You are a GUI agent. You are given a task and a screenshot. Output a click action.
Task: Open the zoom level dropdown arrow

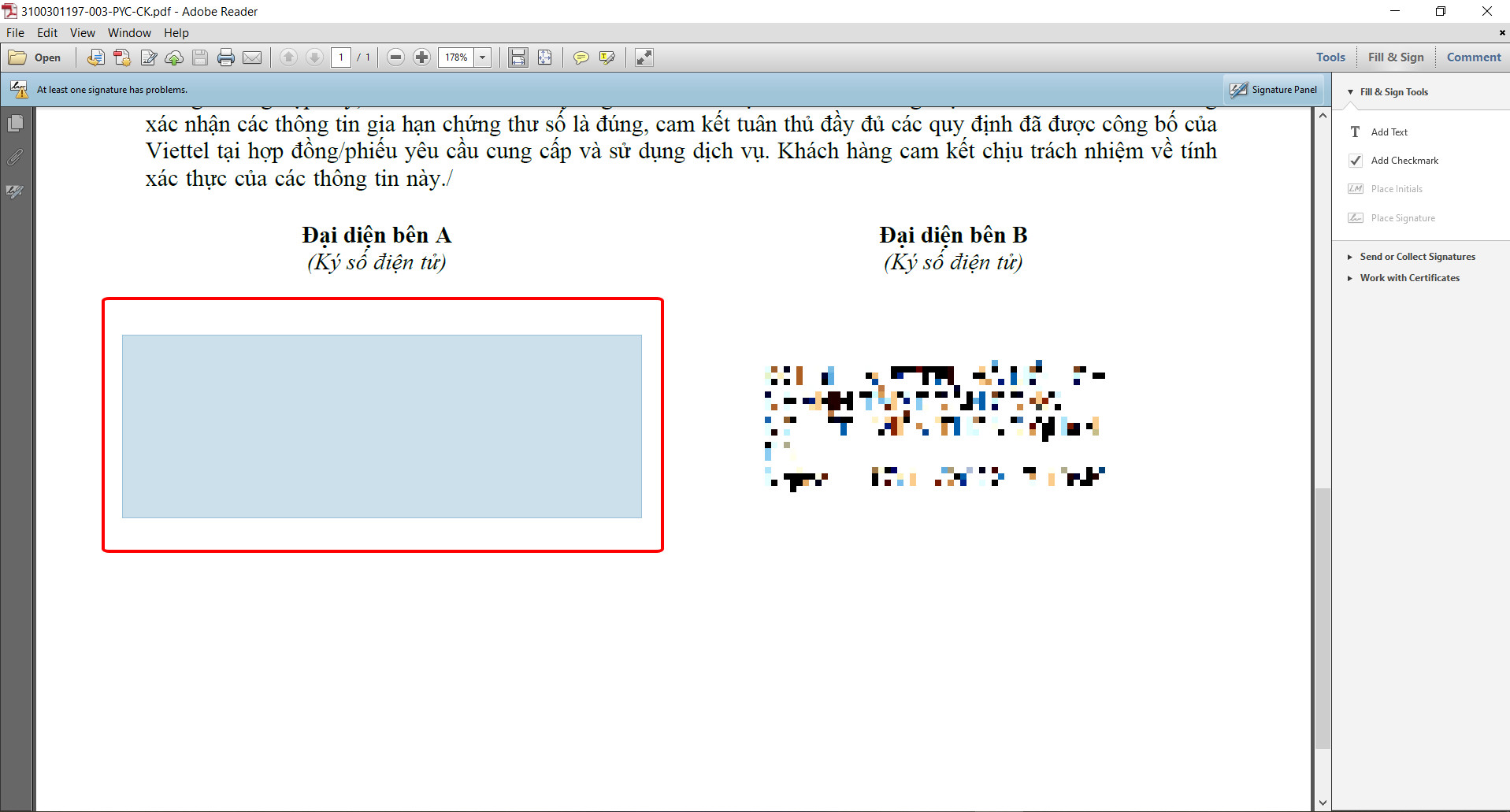483,57
